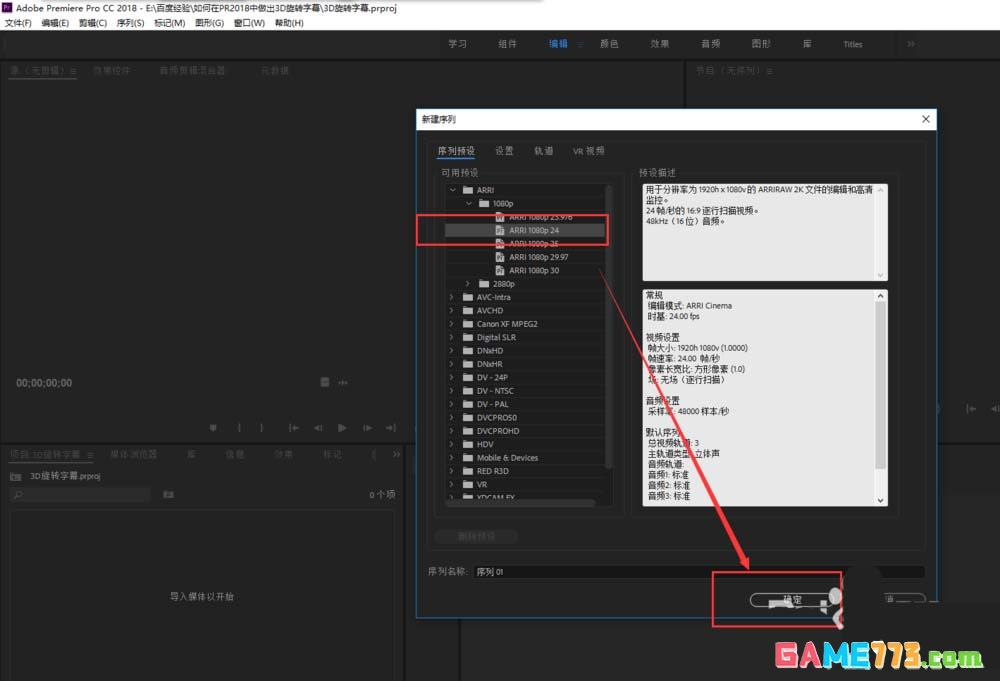Switch to the 设置 tab in dialog
The width and height of the screenshot is (1000, 681).
coord(504,151)
